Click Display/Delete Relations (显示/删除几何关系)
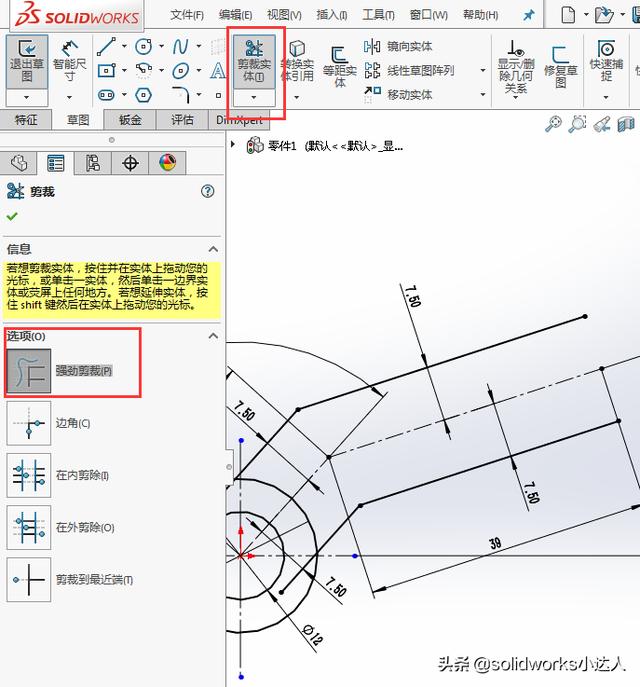The height and width of the screenshot is (687, 640). [516, 67]
